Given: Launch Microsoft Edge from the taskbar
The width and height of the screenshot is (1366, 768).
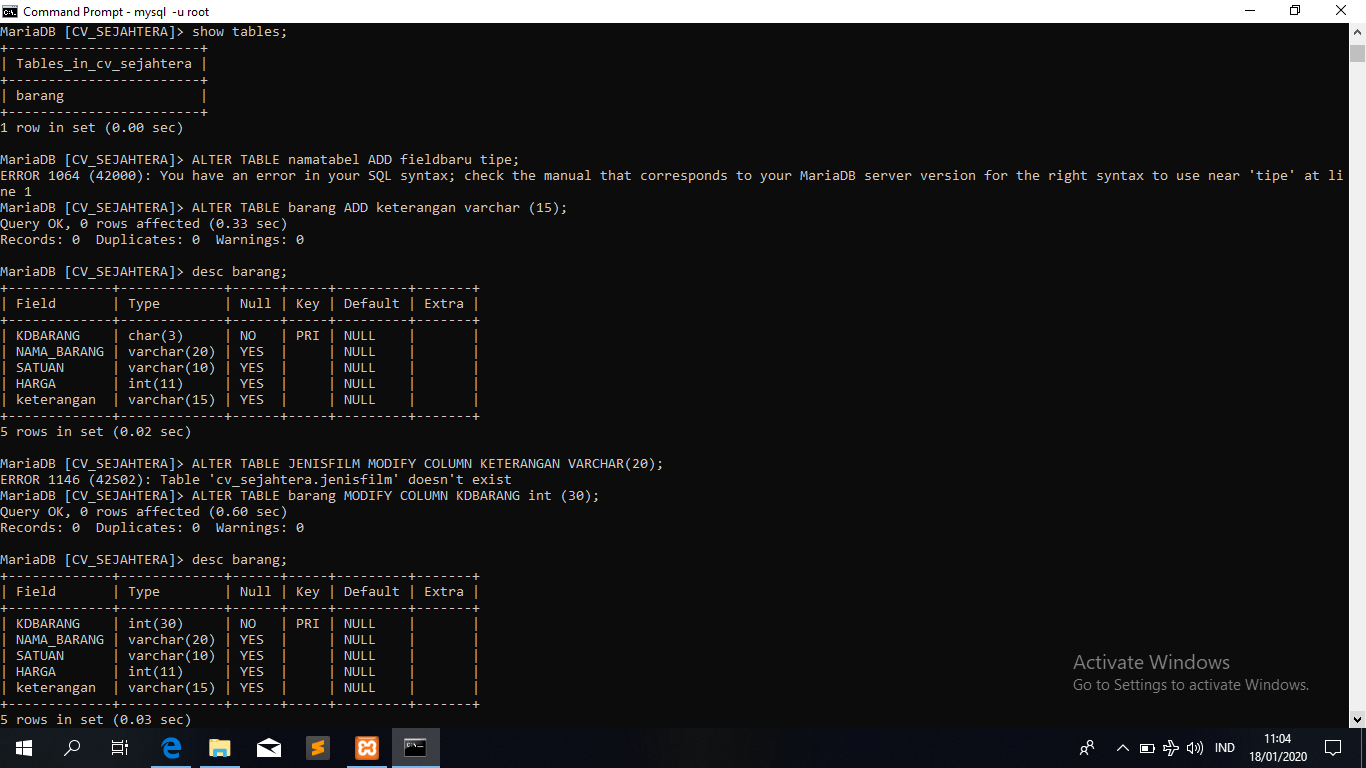Looking at the screenshot, I should click(x=171, y=747).
